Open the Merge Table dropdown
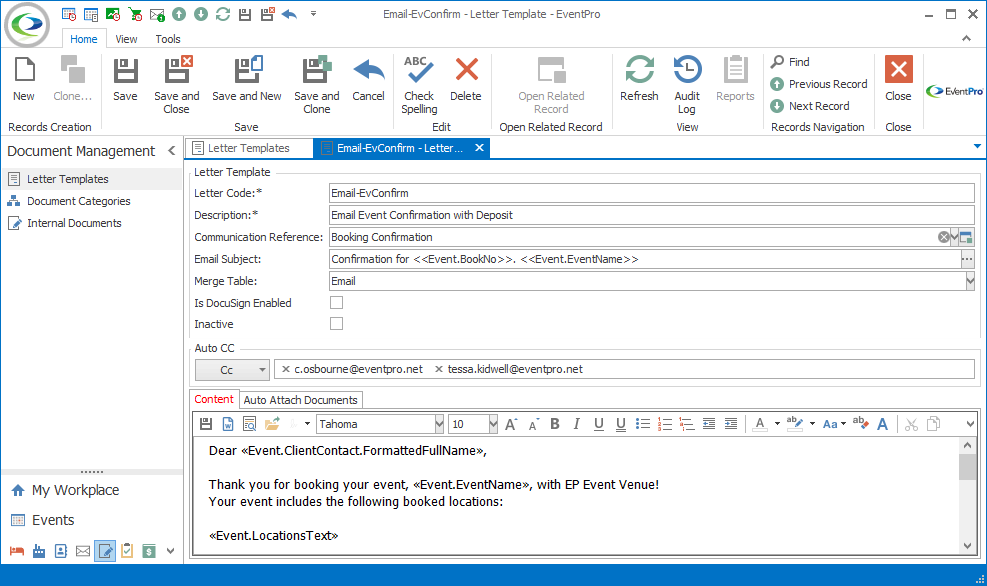 [x=970, y=281]
